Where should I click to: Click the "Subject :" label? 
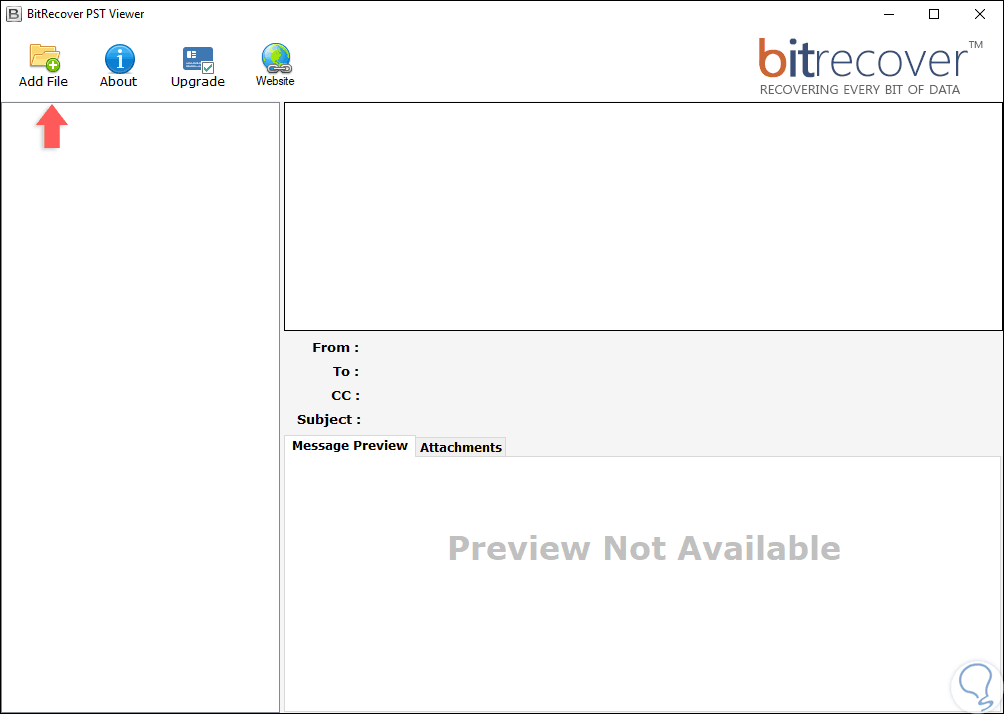(x=329, y=419)
